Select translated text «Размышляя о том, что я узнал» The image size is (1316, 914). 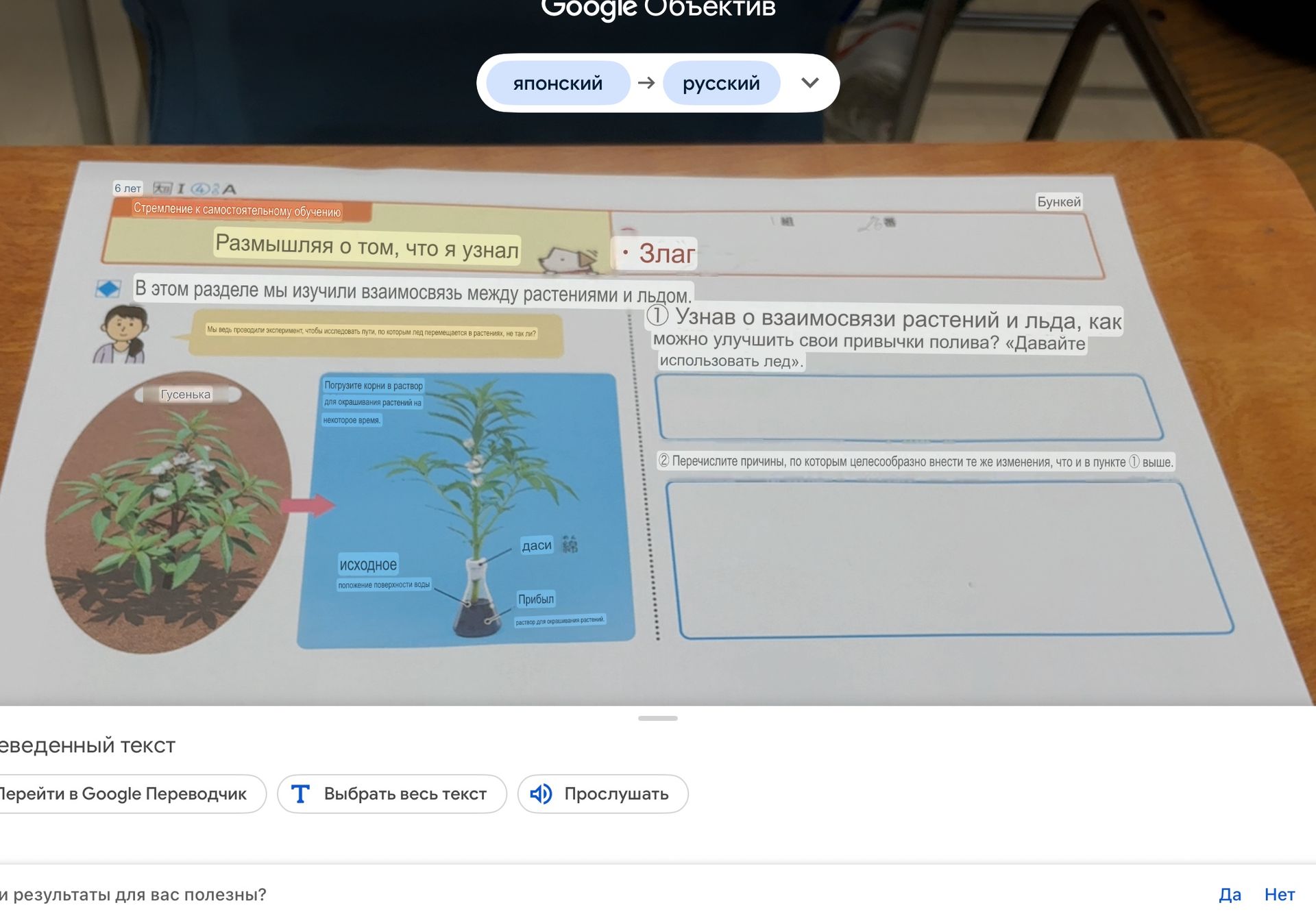367,247
